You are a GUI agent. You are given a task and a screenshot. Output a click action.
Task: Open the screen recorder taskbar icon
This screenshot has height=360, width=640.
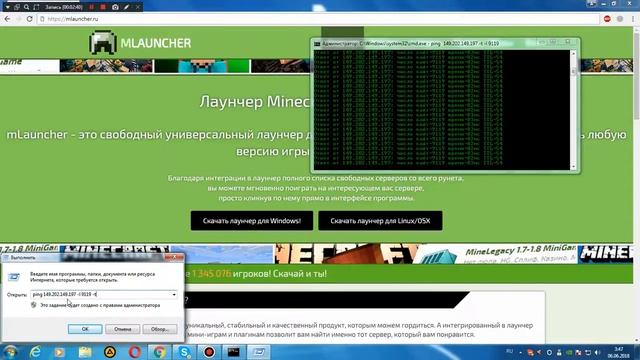point(209,352)
